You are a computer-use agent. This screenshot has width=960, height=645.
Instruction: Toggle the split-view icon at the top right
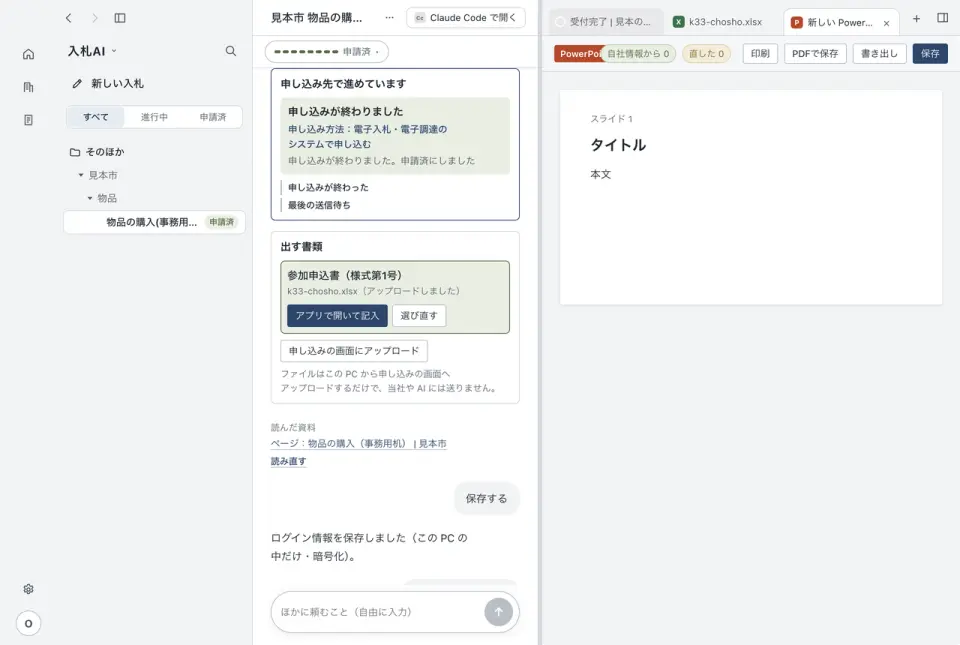(943, 18)
